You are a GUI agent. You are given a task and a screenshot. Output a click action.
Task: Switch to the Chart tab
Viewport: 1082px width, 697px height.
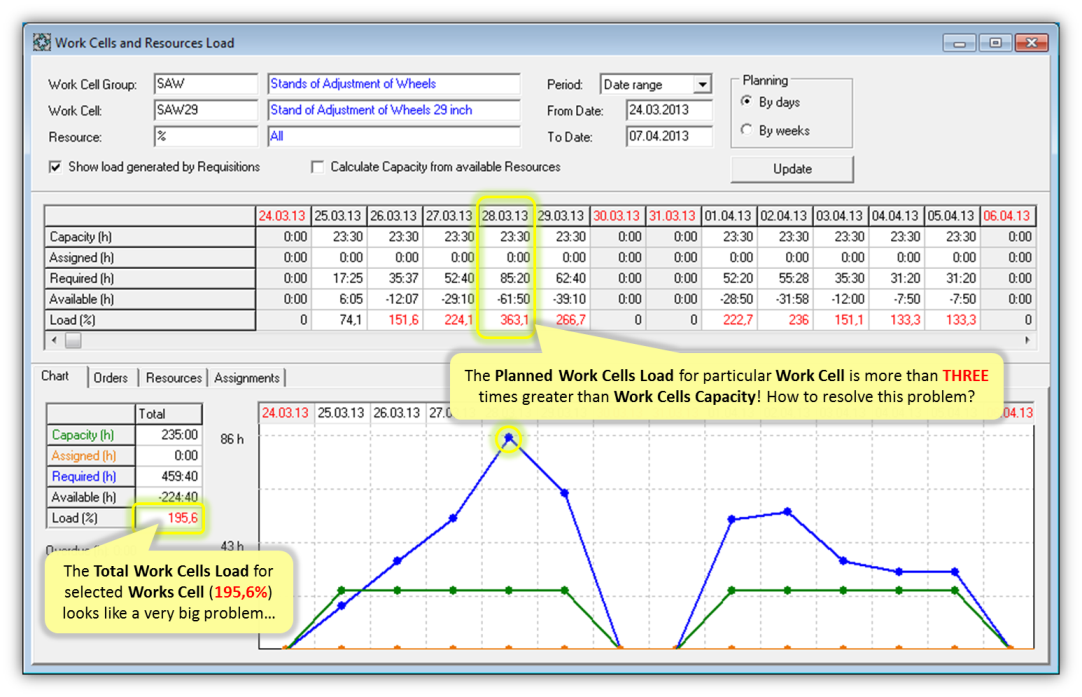coord(55,376)
